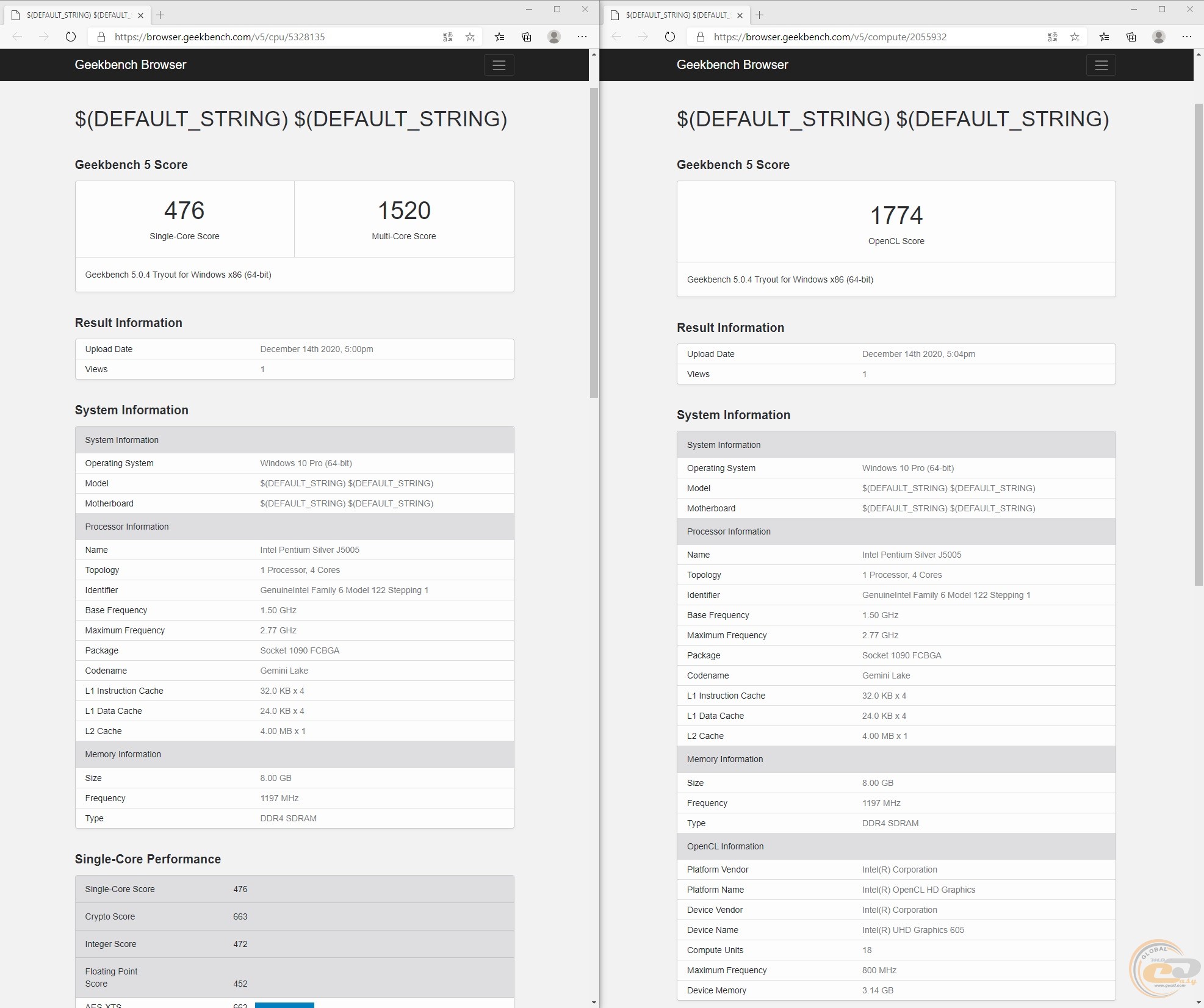Open Collections in the right browser toolbar

[x=1131, y=37]
